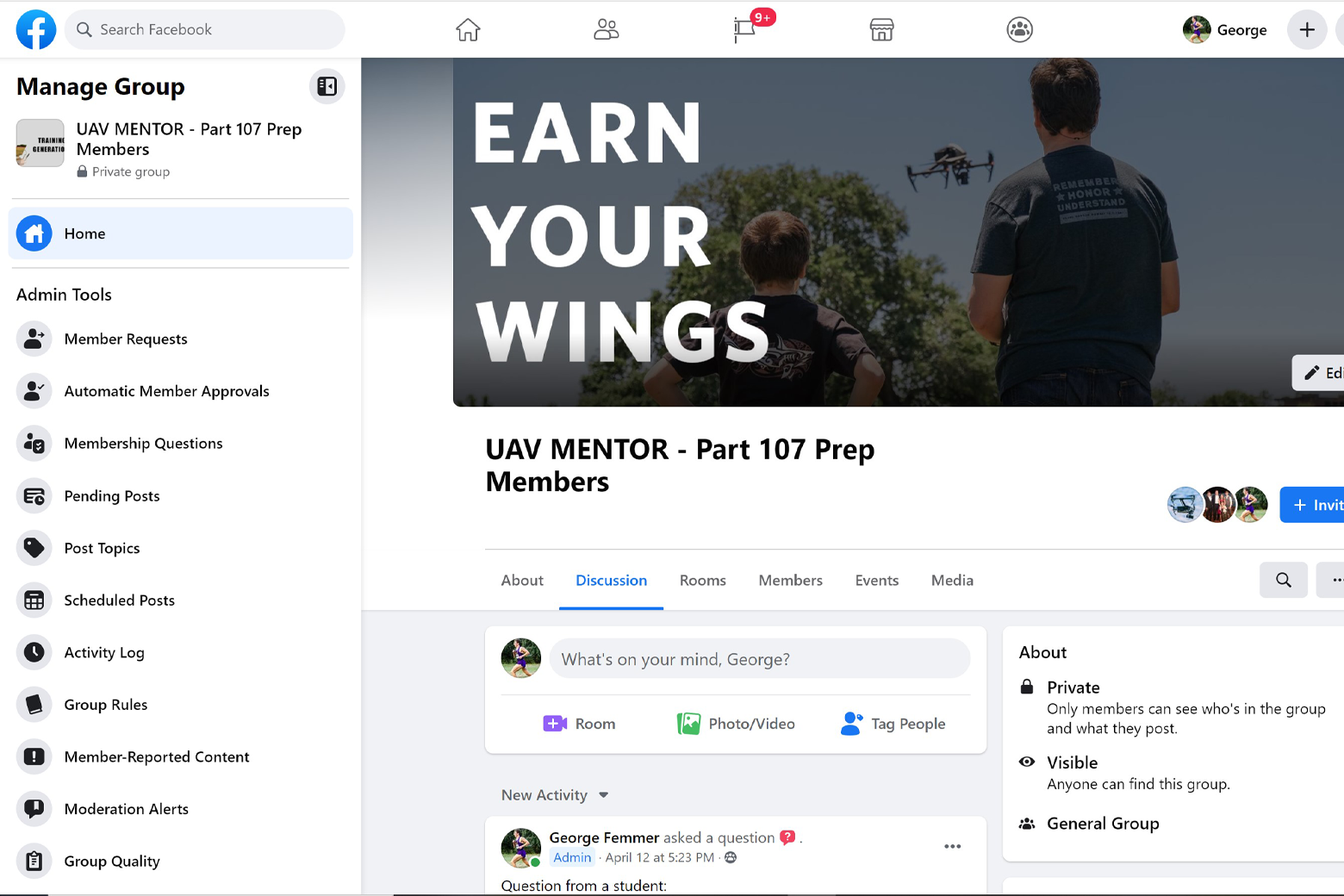Click the Edit cover photo button

click(1319, 373)
